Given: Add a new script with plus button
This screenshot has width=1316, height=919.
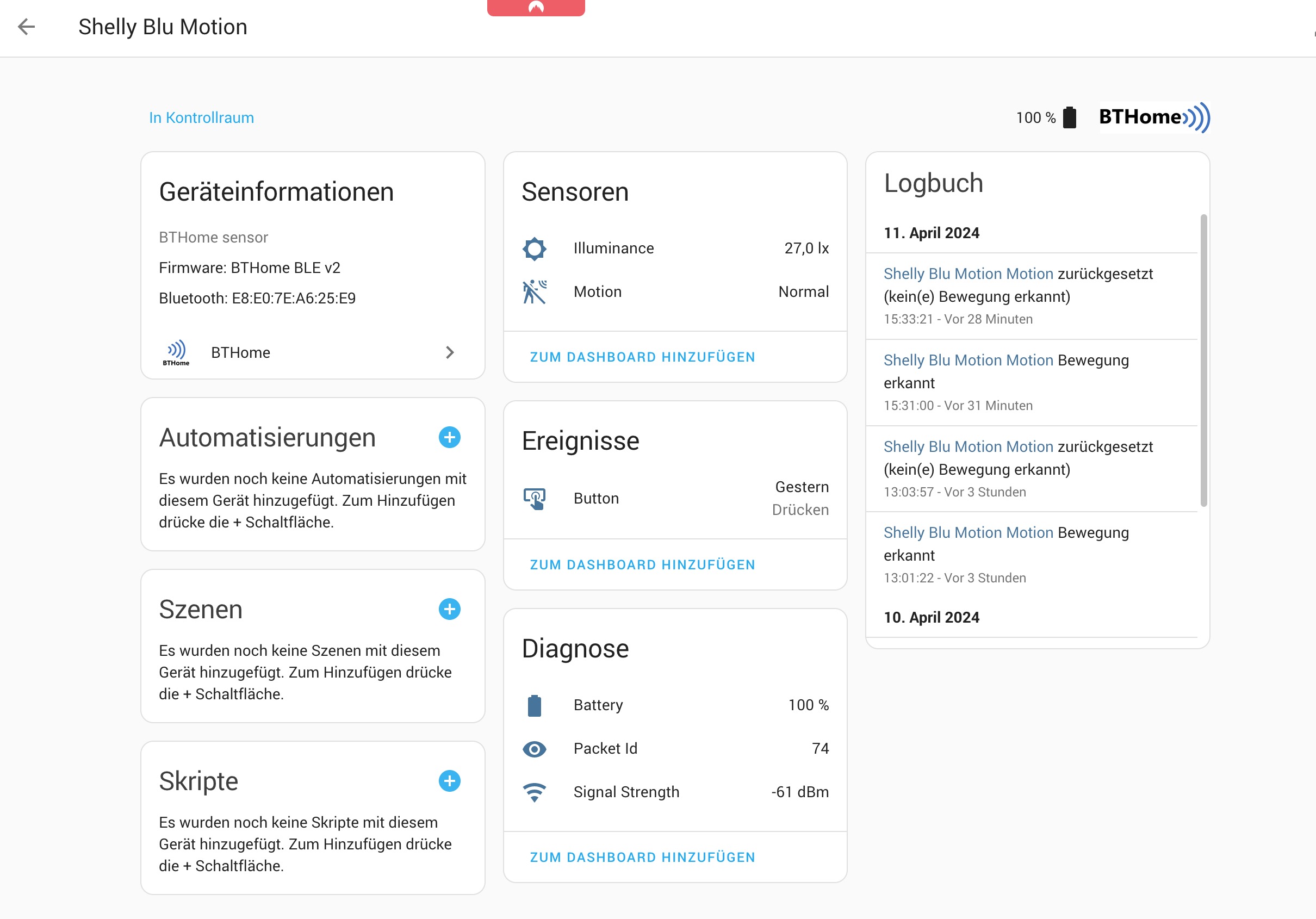Looking at the screenshot, I should pyautogui.click(x=449, y=781).
